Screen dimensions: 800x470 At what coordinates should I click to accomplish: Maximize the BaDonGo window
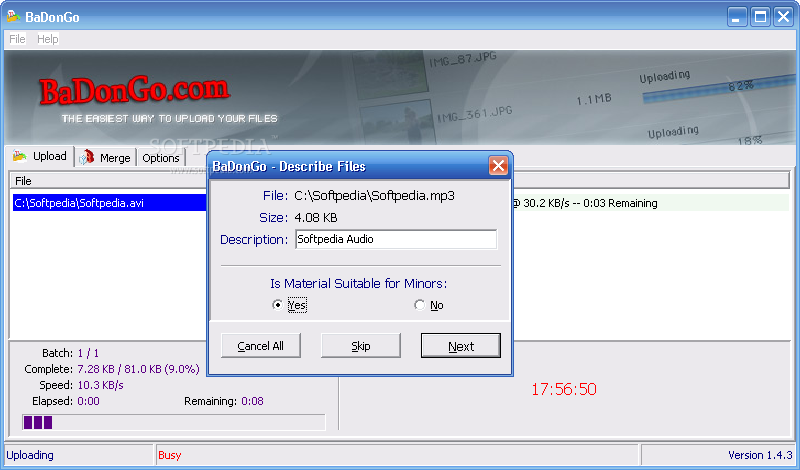click(x=760, y=17)
